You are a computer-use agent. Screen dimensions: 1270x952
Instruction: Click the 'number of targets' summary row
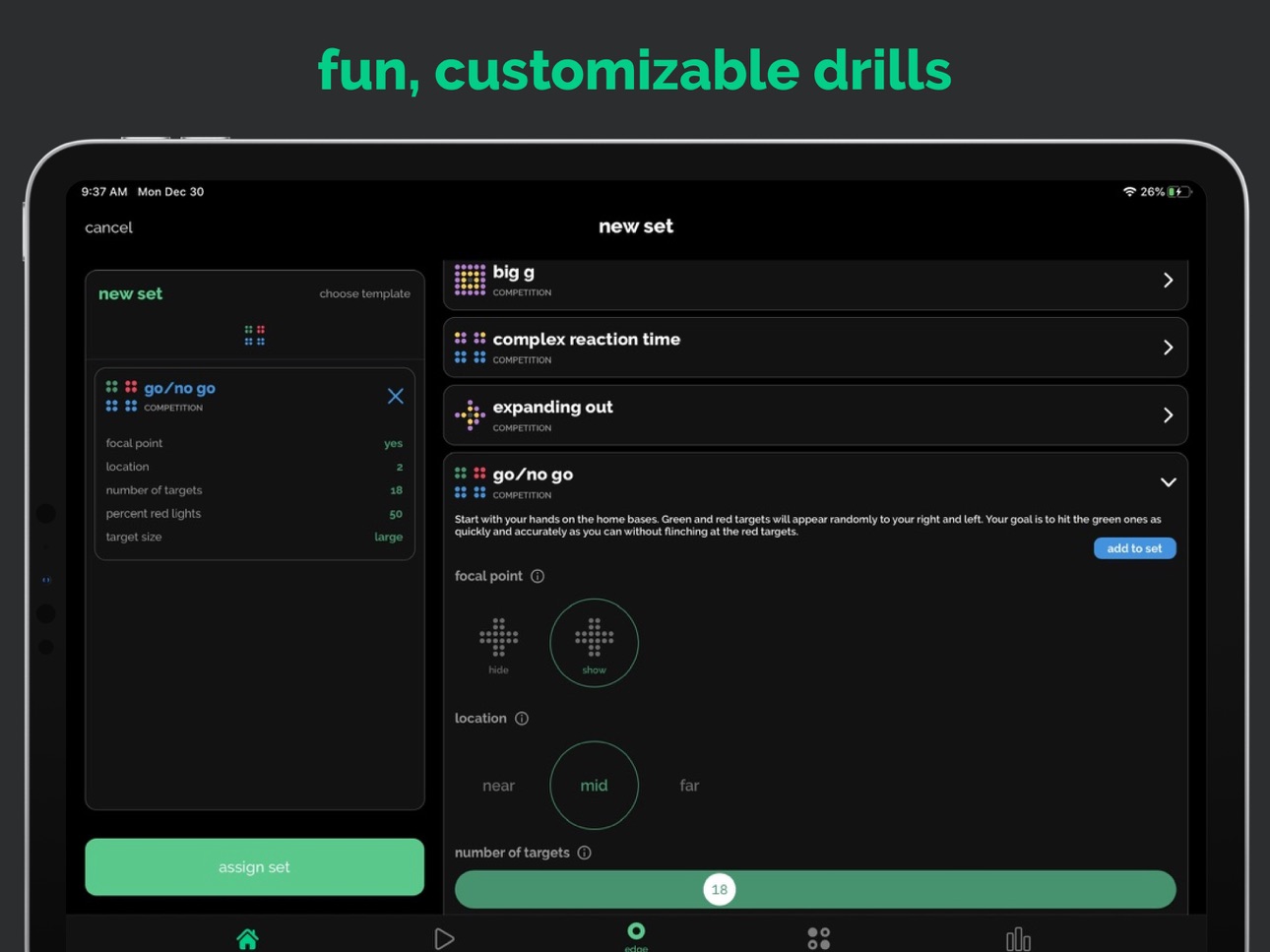pos(254,490)
